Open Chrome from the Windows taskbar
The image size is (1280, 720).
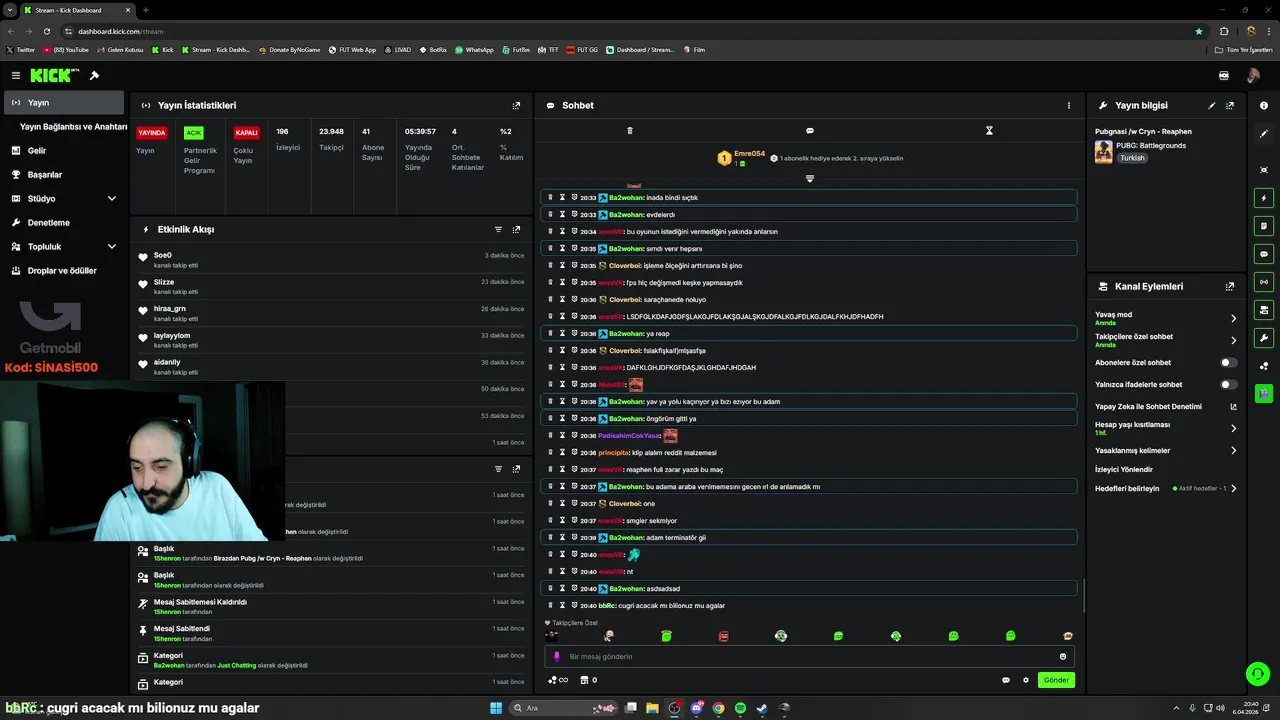(x=718, y=708)
